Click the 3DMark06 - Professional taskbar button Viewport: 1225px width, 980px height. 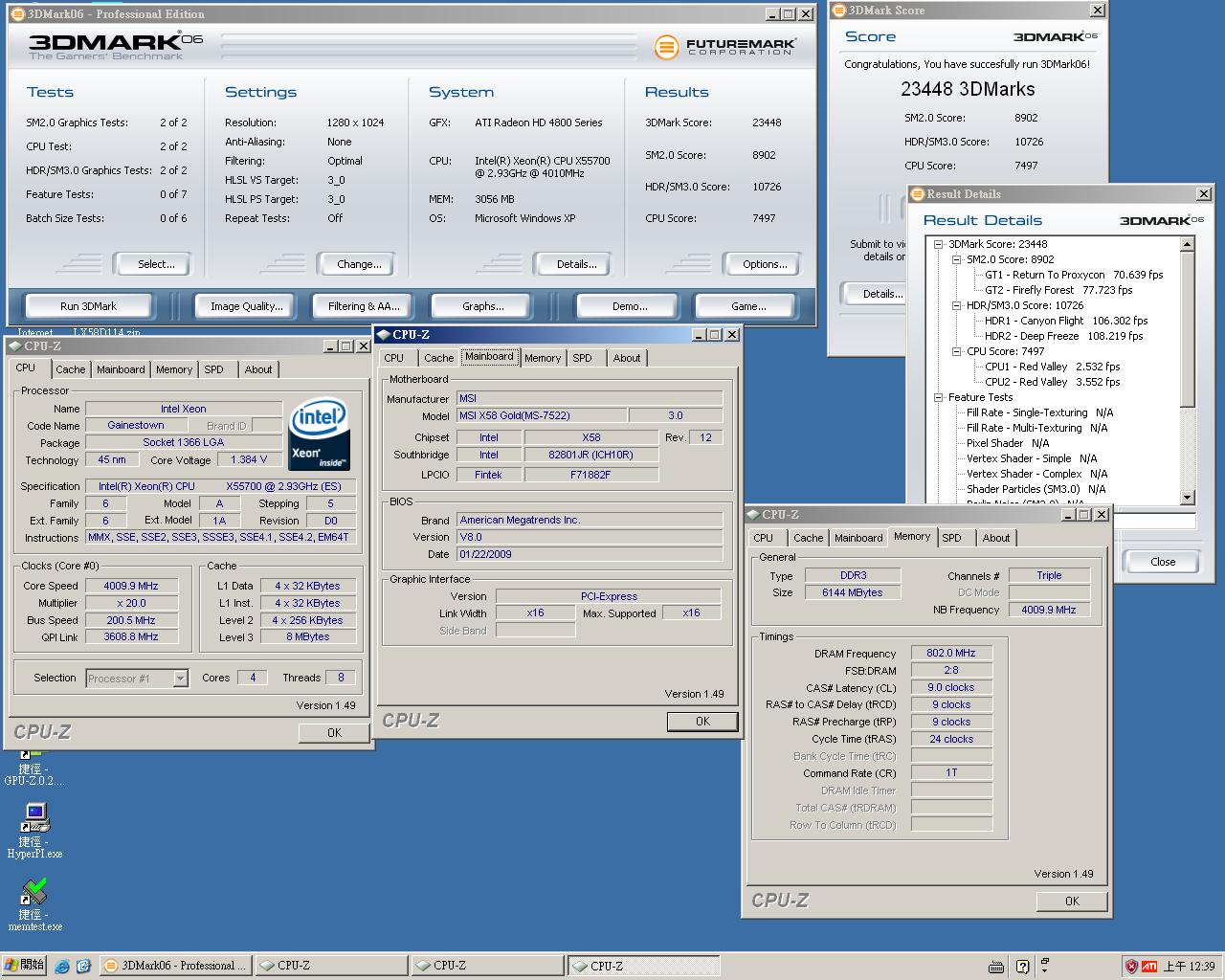175,966
